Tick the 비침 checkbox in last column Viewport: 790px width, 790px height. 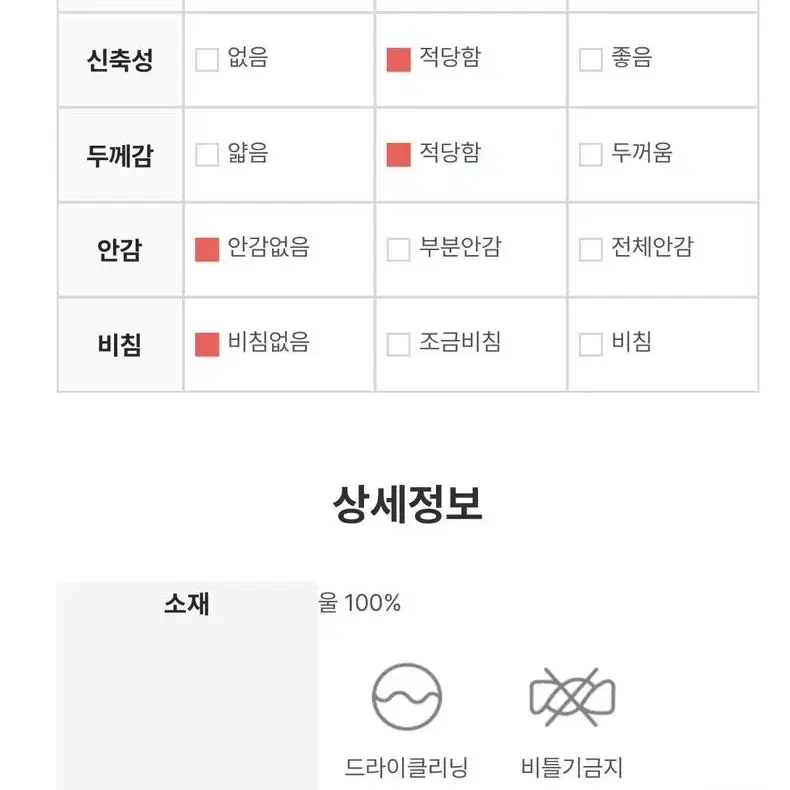[x=590, y=345]
